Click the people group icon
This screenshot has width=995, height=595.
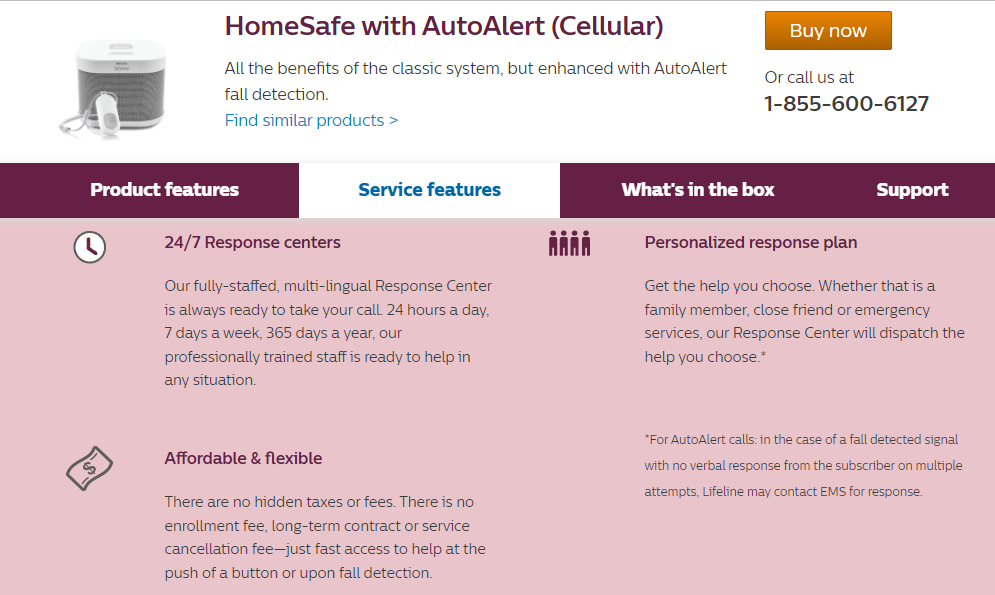tap(569, 243)
